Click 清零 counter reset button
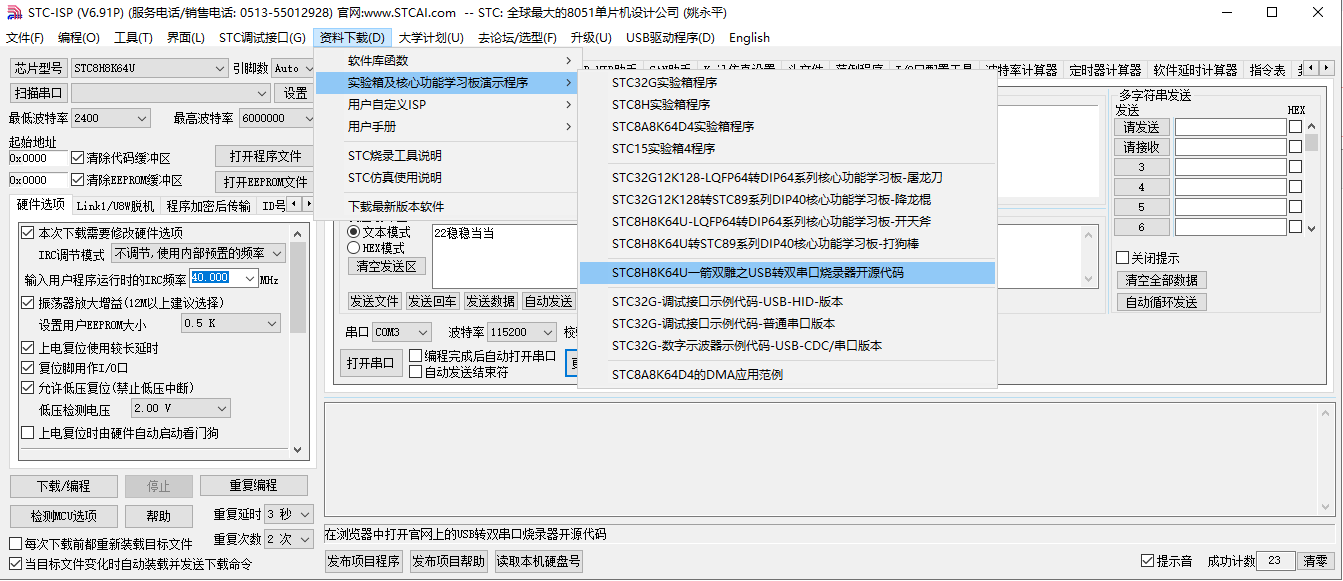Image resolution: width=1343 pixels, height=581 pixels. pos(1316,562)
